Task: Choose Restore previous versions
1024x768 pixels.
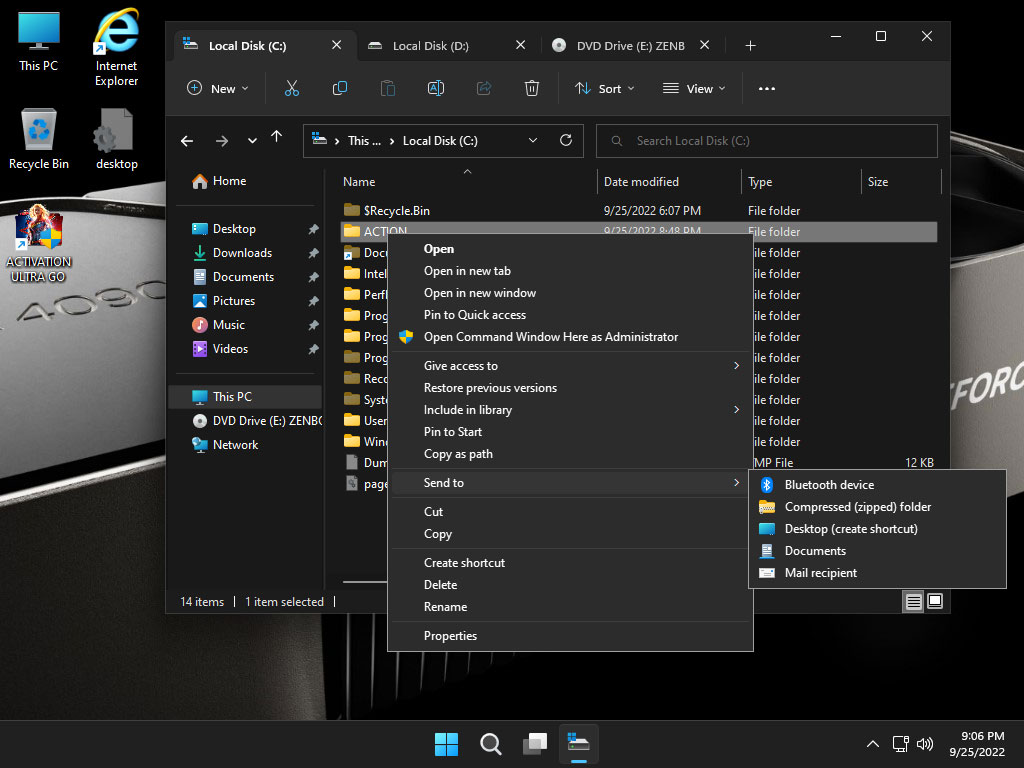Action: [571, 388]
